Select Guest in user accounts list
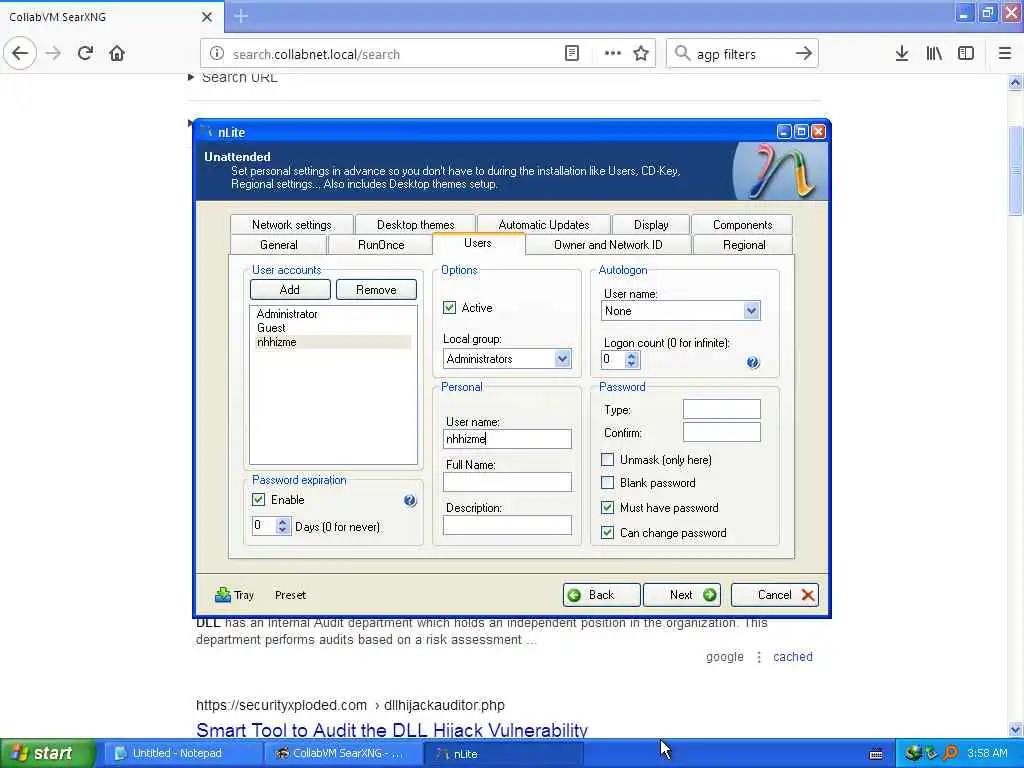 click(x=271, y=328)
